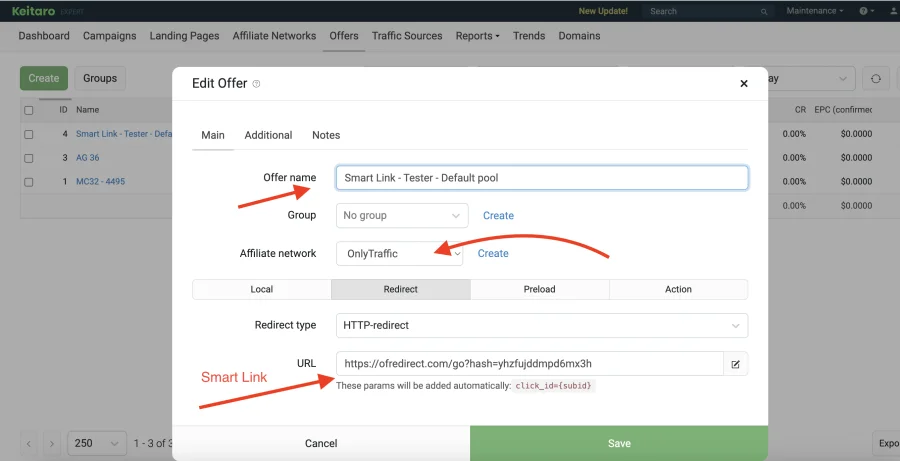Click the URL macro edit icon
This screenshot has height=461, width=900.
pos(735,364)
